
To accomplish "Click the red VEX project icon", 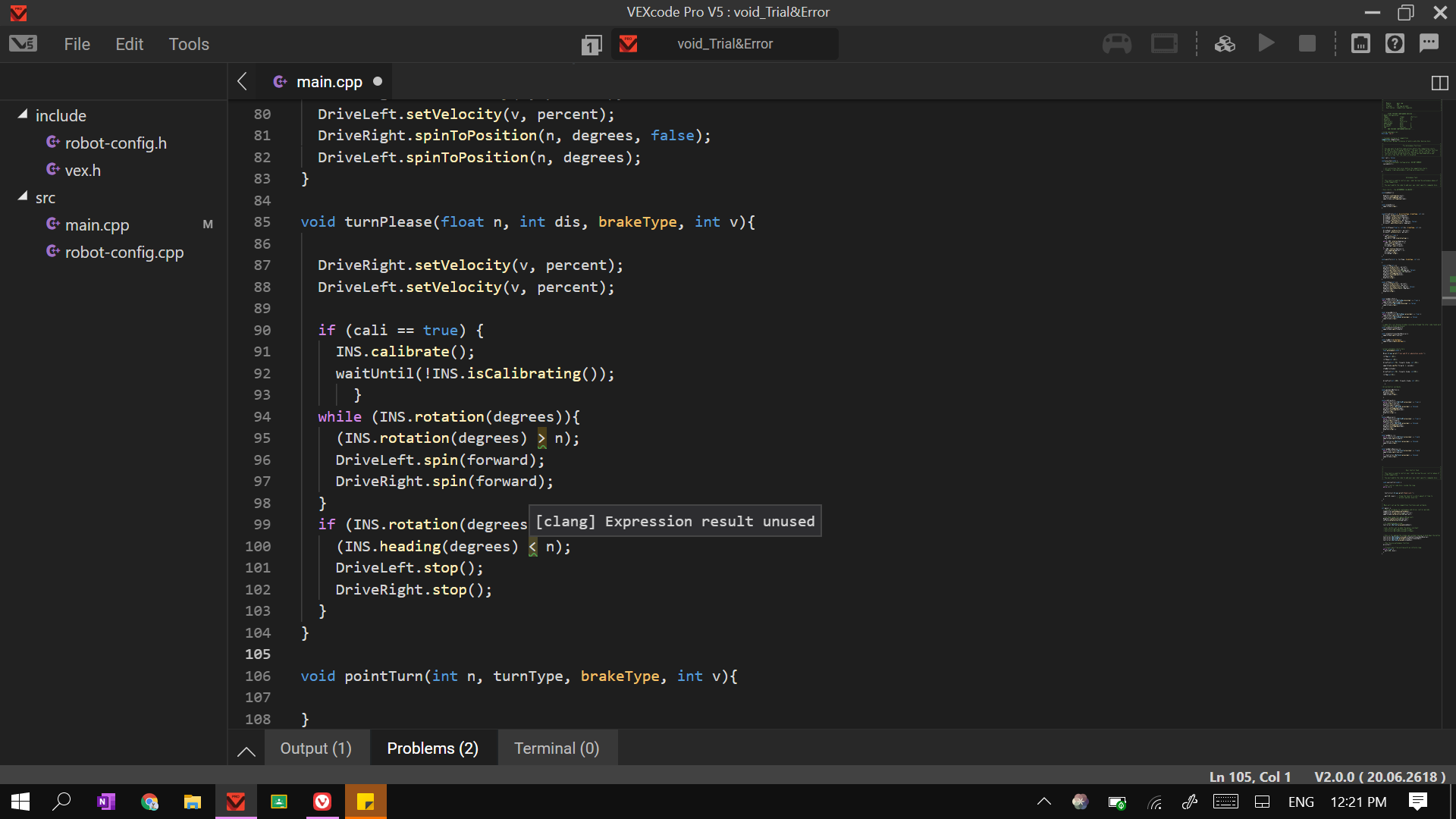I will (x=628, y=44).
